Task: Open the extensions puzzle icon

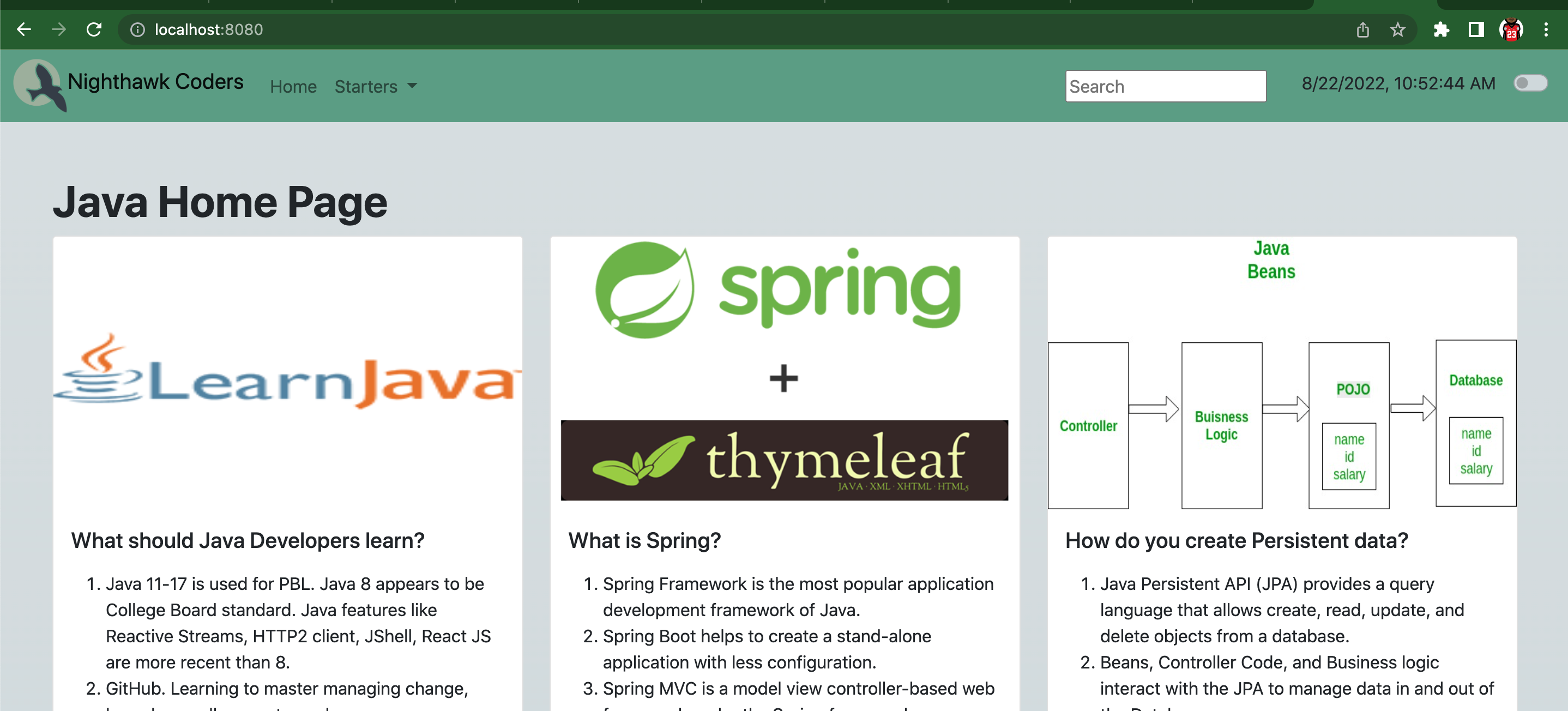Action: [1441, 29]
